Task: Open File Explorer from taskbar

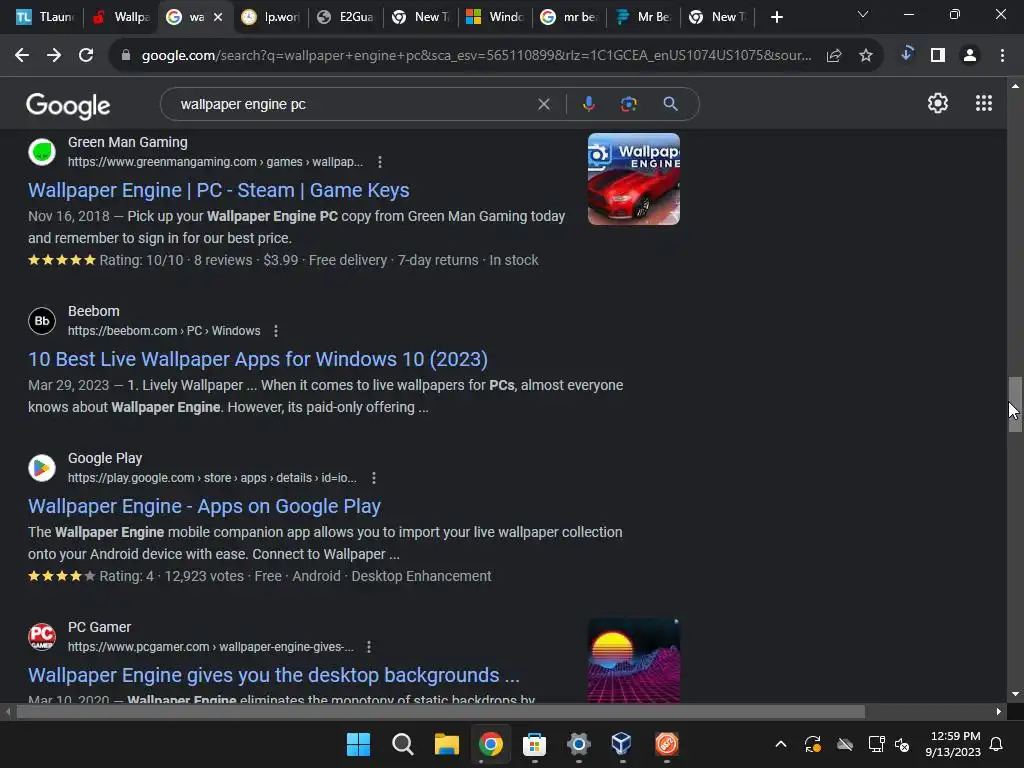Action: click(x=447, y=744)
